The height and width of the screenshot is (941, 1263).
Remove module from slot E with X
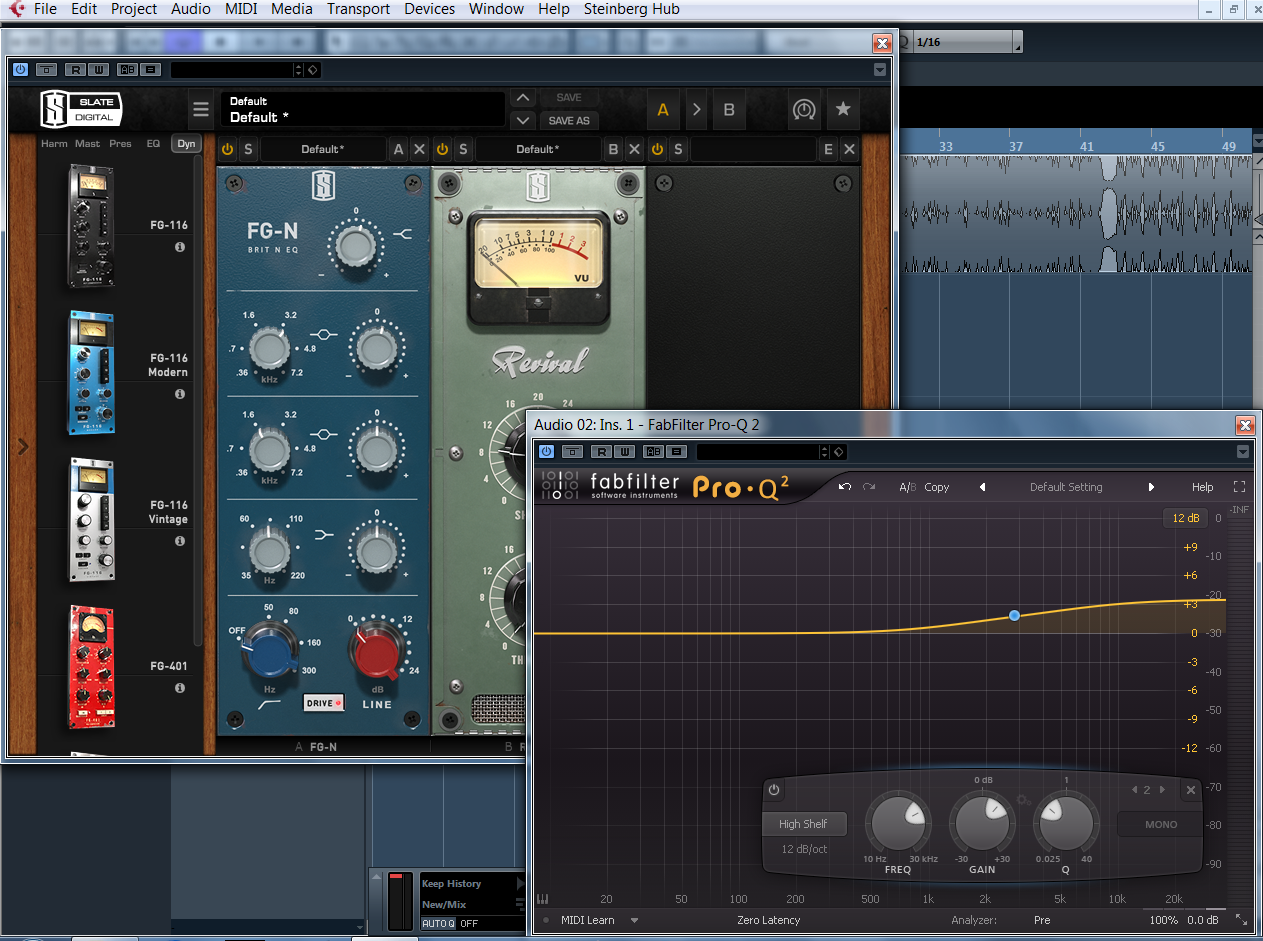coord(849,149)
